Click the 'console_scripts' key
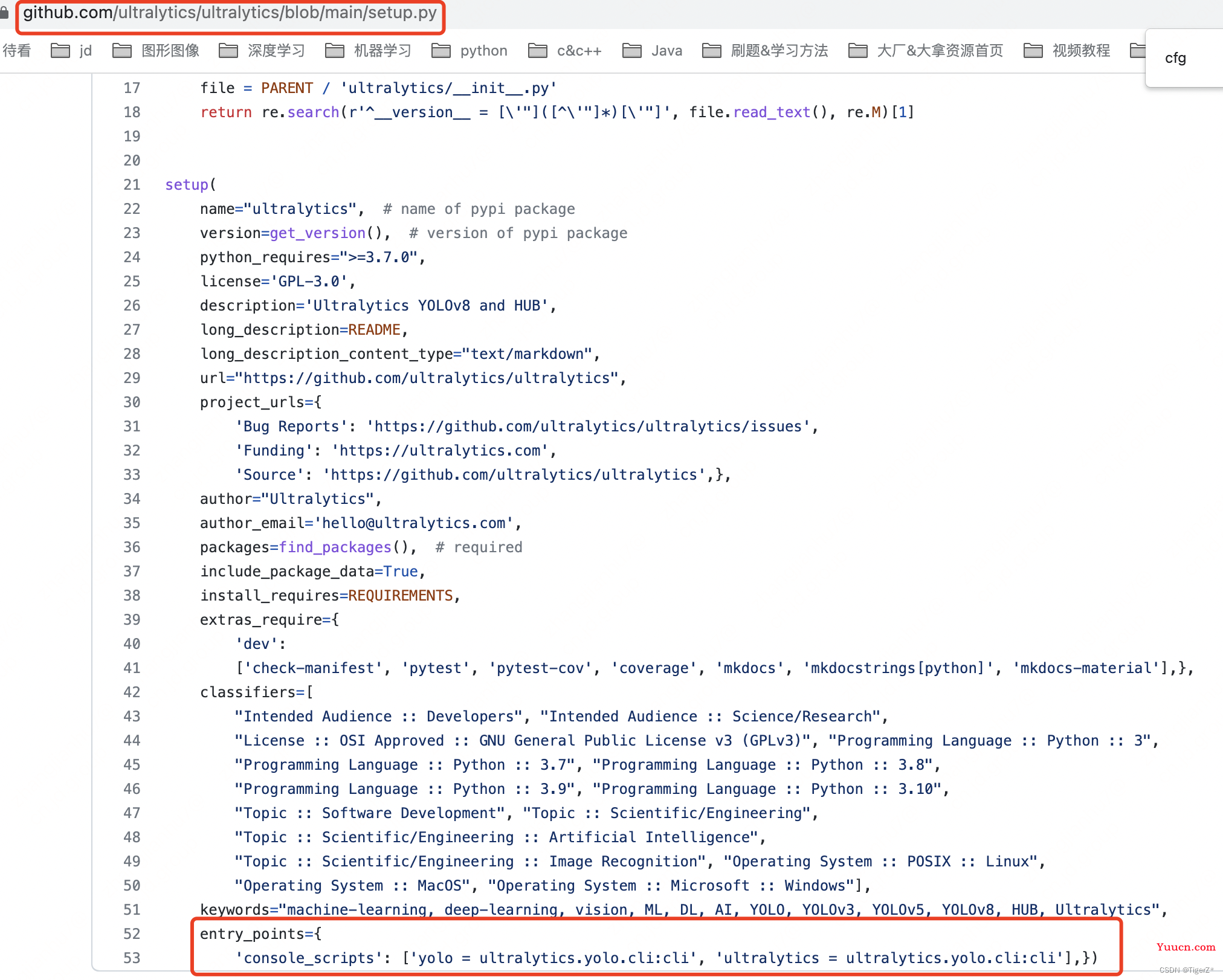The image size is (1223, 980). 309,958
